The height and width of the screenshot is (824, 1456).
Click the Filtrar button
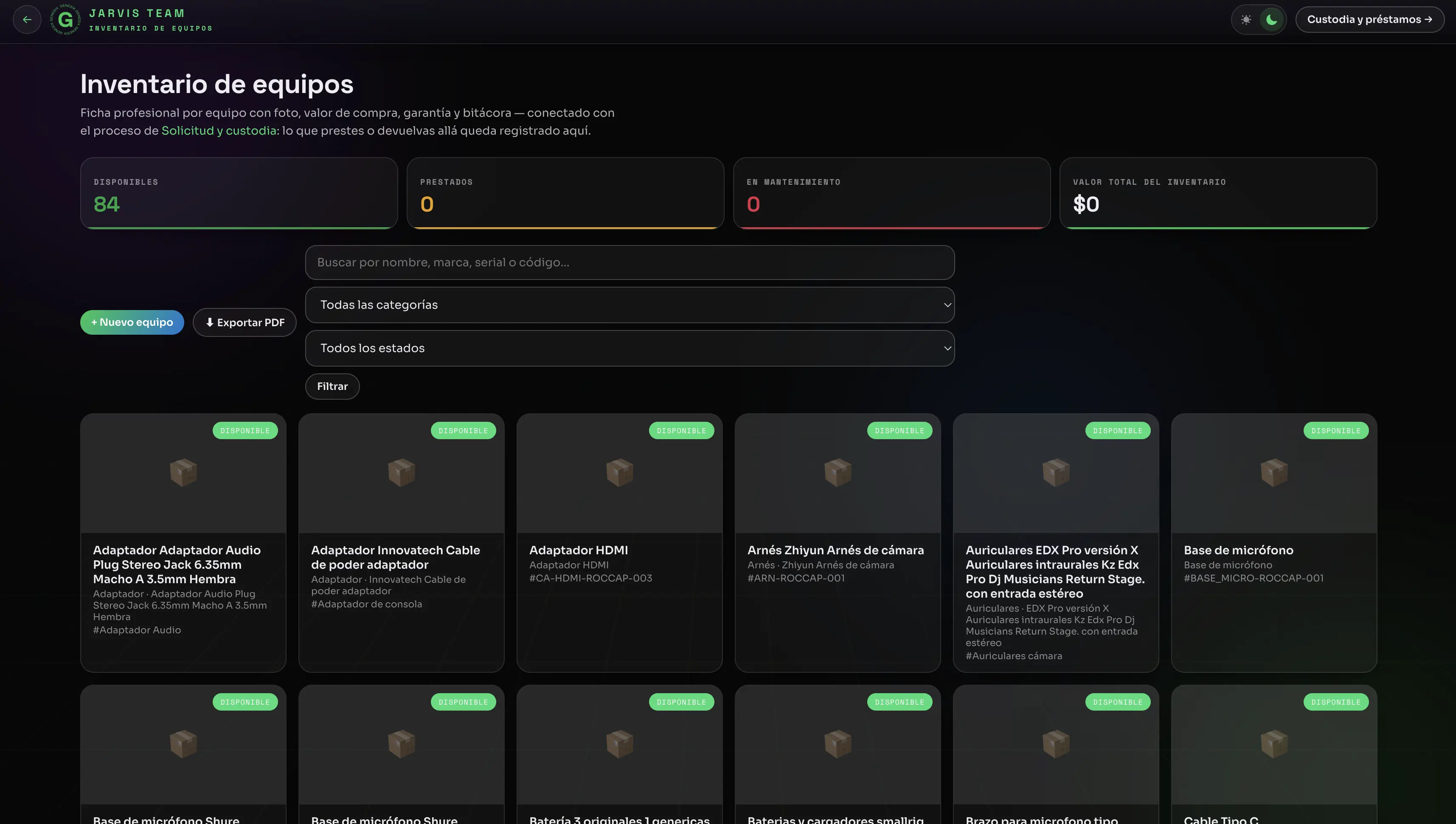332,387
